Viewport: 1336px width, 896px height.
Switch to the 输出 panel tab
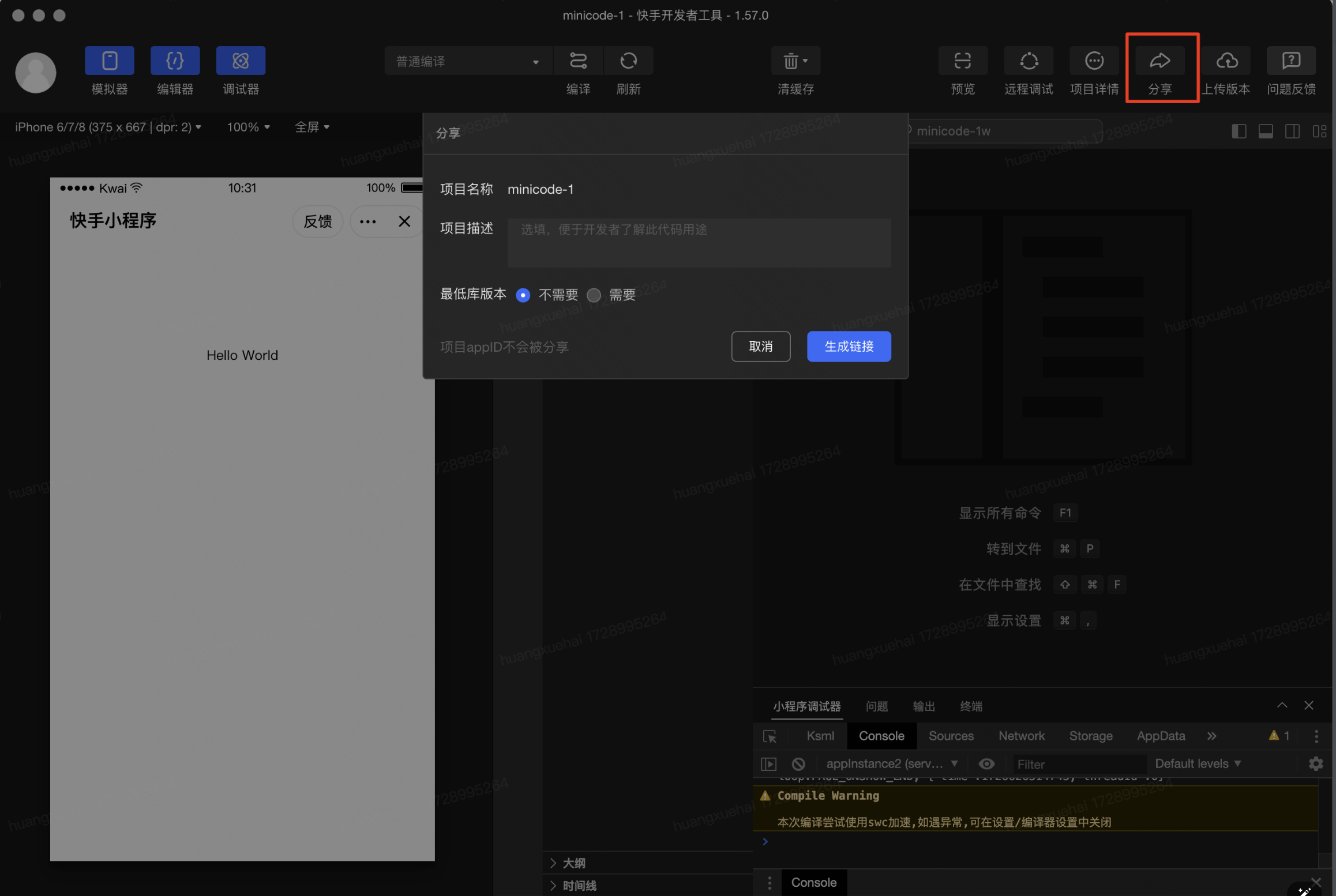click(924, 706)
